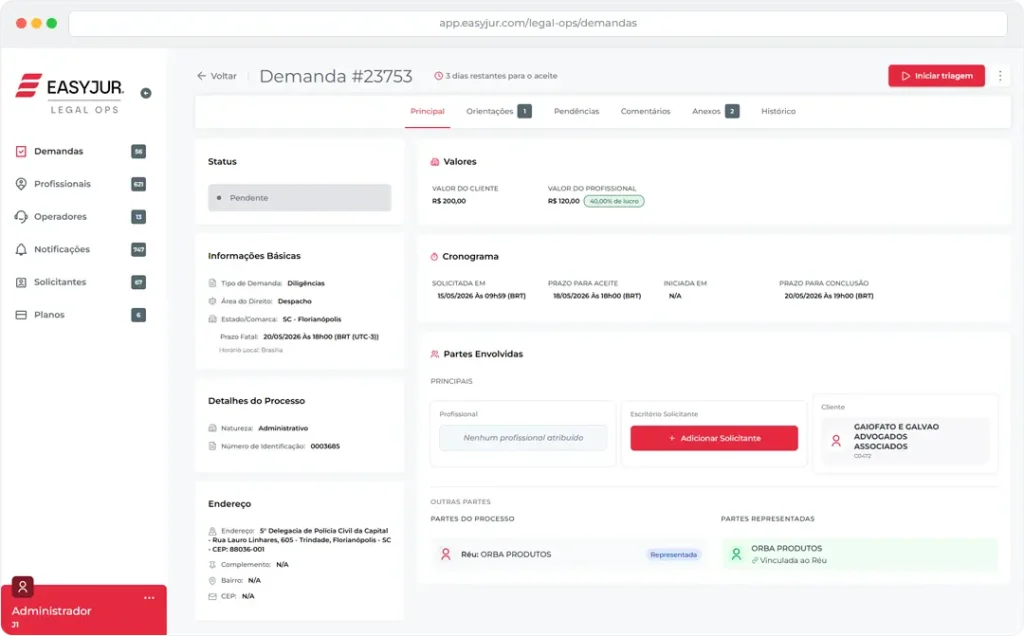
Task: Click the Voltar back link
Action: pyautogui.click(x=217, y=76)
